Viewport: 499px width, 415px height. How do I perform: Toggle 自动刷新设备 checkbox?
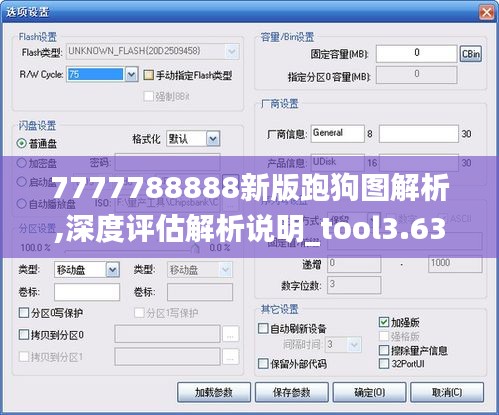point(263,329)
